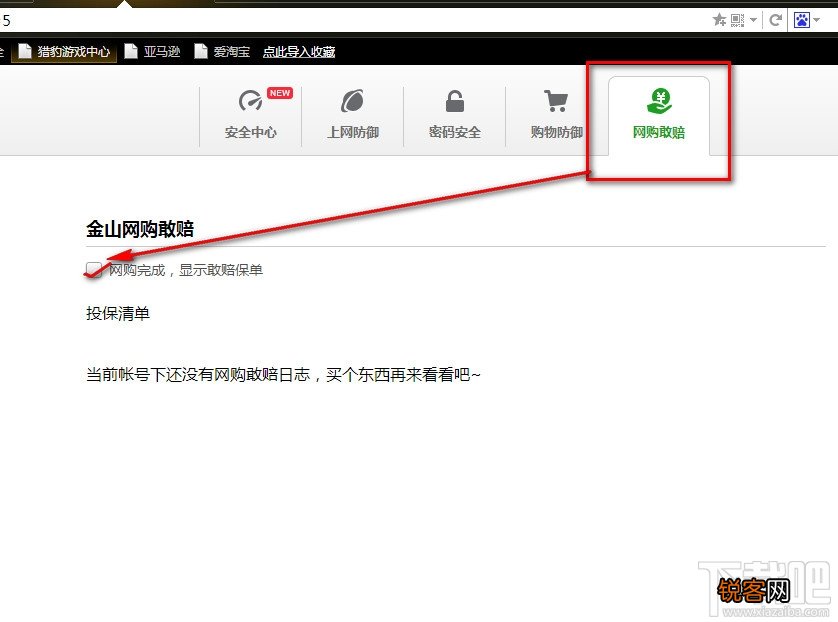This screenshot has width=838, height=622.
Task: Click the planet icon for 上网防御
Action: point(353,100)
